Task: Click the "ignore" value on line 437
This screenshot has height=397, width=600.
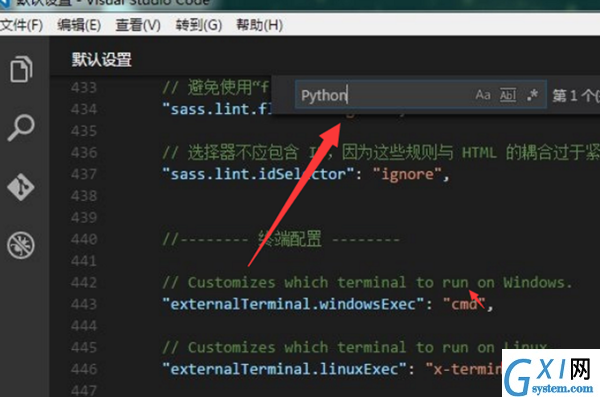Action: click(407, 174)
